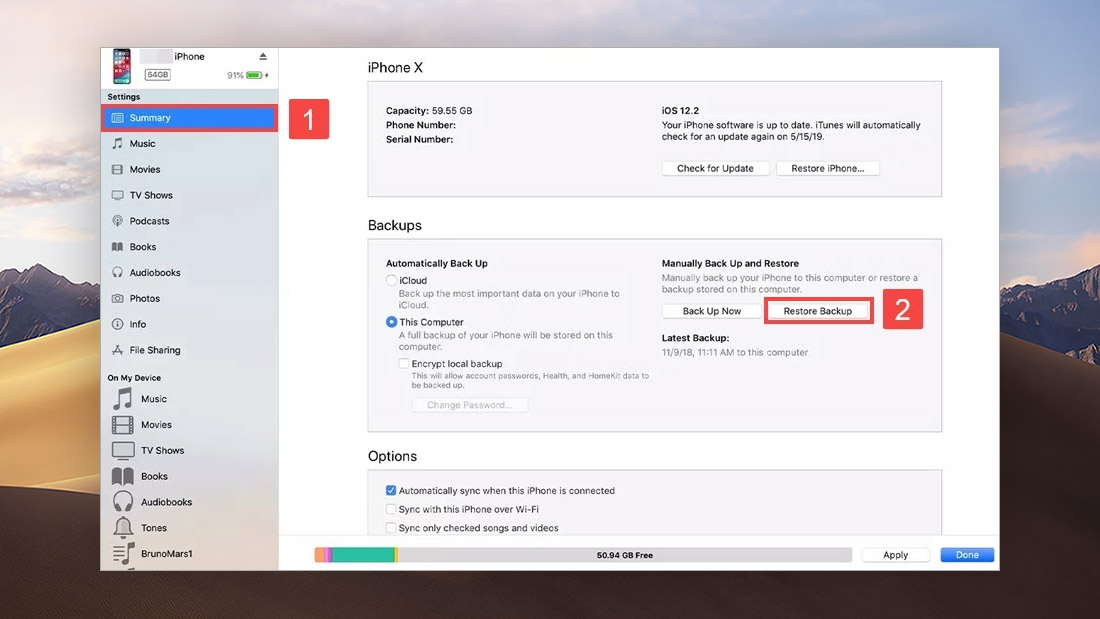The image size is (1100, 619).
Task: Click the Summary icon in sidebar
Action: (117, 118)
